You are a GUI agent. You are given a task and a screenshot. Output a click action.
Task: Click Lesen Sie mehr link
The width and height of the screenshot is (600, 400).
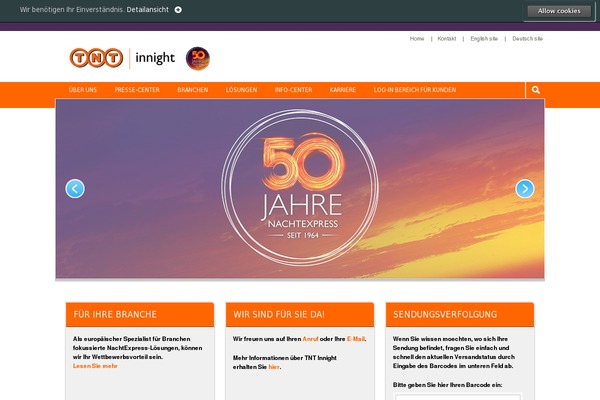pyautogui.click(x=95, y=366)
